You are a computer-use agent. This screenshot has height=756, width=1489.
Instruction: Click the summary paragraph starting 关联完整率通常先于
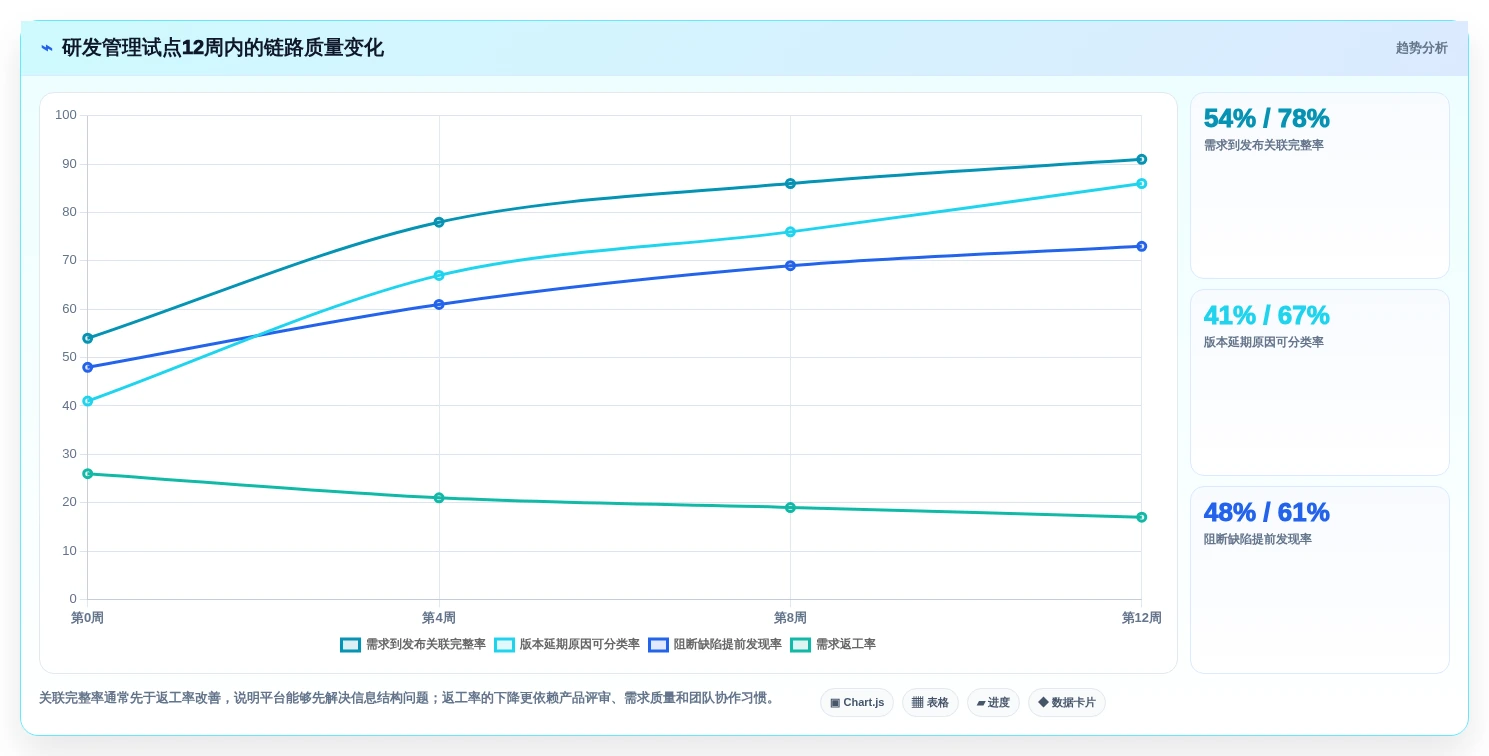tap(409, 698)
